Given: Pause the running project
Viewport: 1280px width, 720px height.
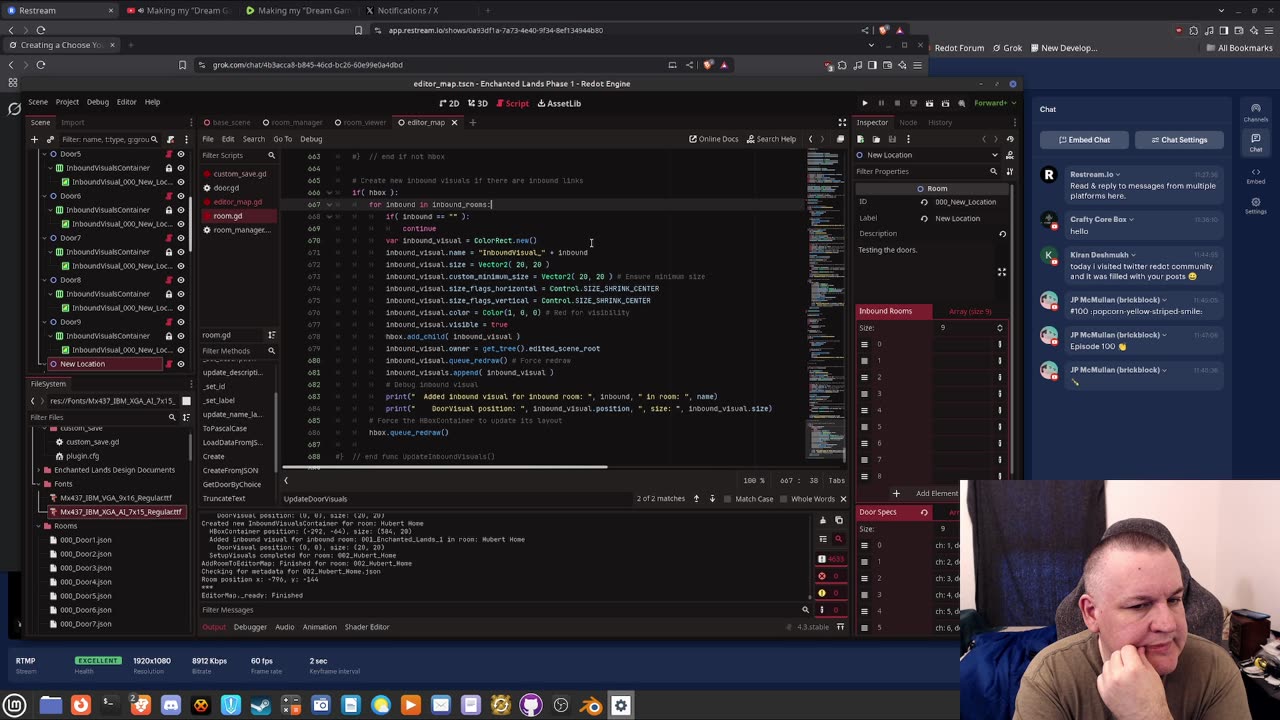Looking at the screenshot, I should pos(881,103).
